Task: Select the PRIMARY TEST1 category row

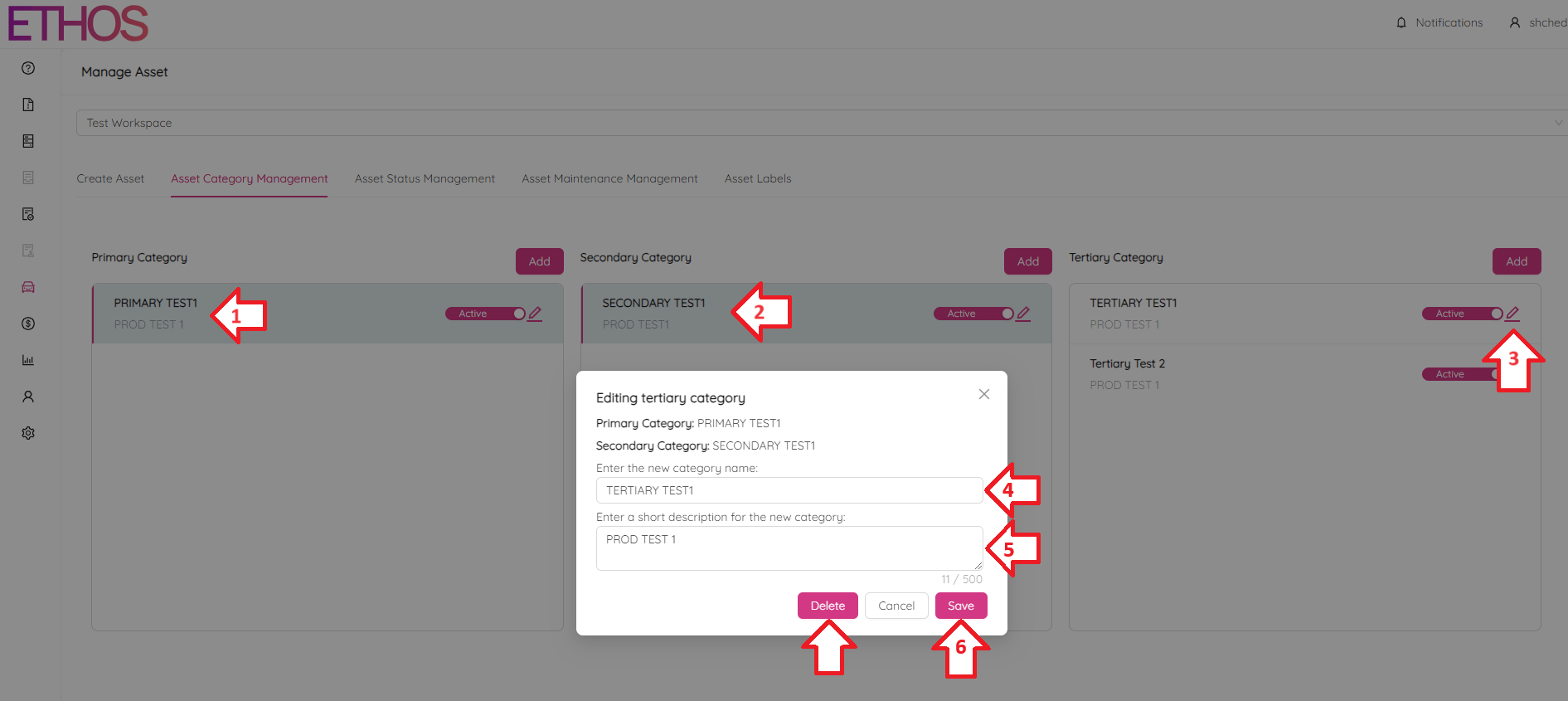Action: [328, 314]
